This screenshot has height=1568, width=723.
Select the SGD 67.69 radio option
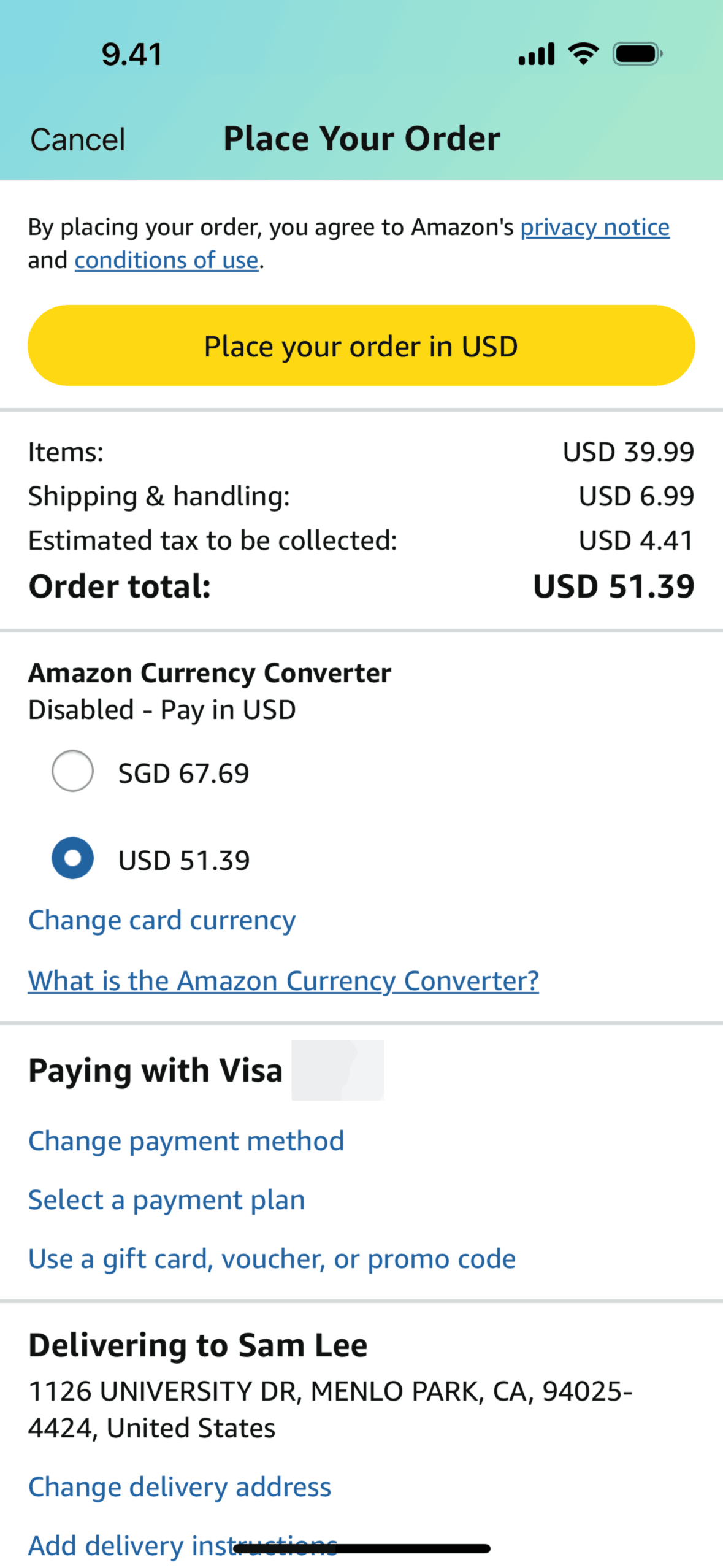click(72, 771)
